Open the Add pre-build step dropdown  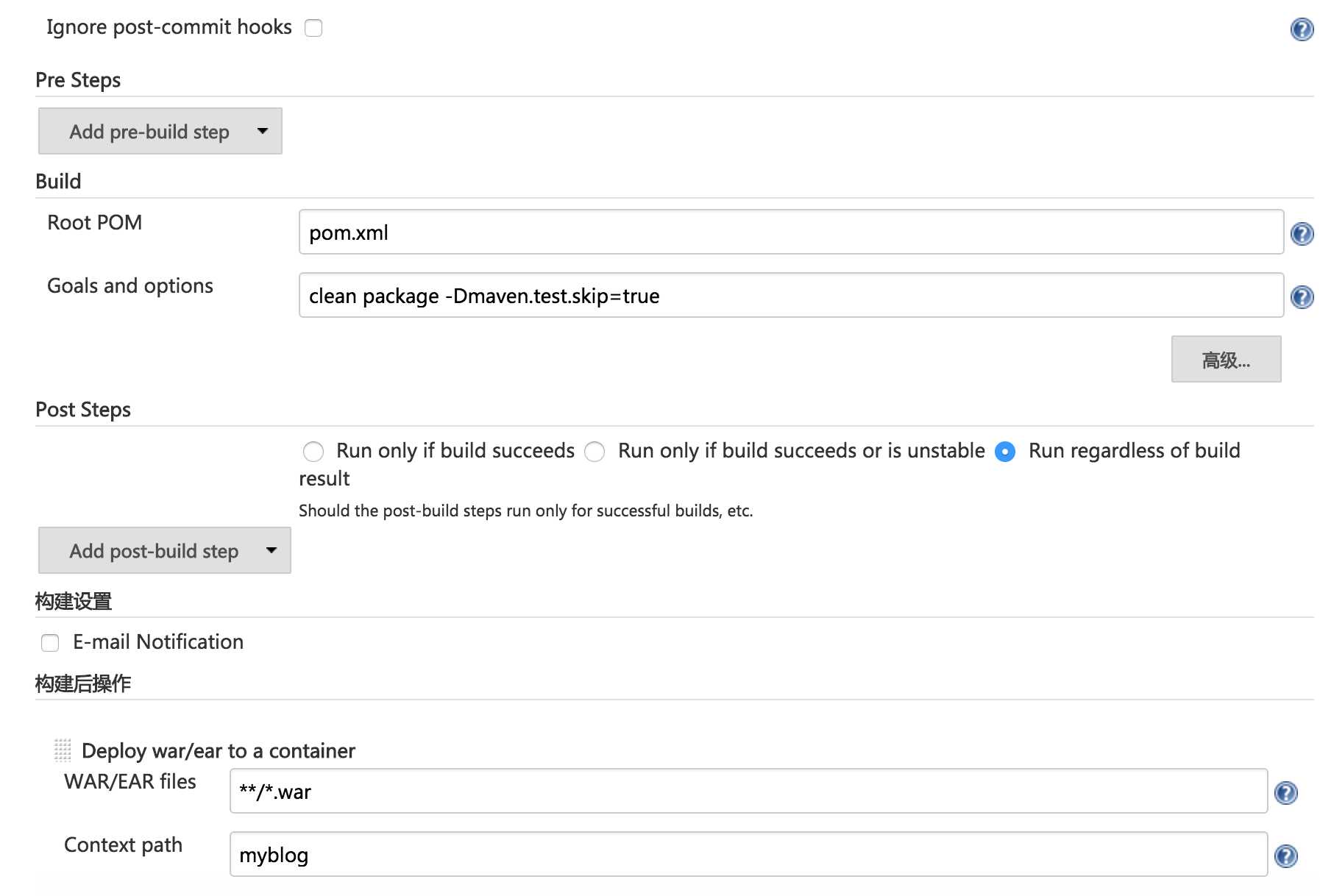click(160, 131)
